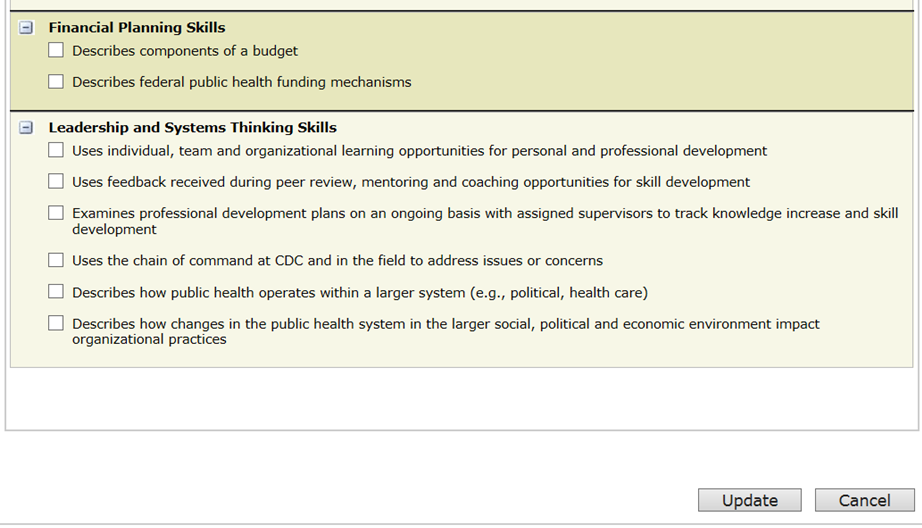Enable individual, team and organizational learning checkbox
Image resolution: width=922 pixels, height=528 pixels.
[56, 151]
